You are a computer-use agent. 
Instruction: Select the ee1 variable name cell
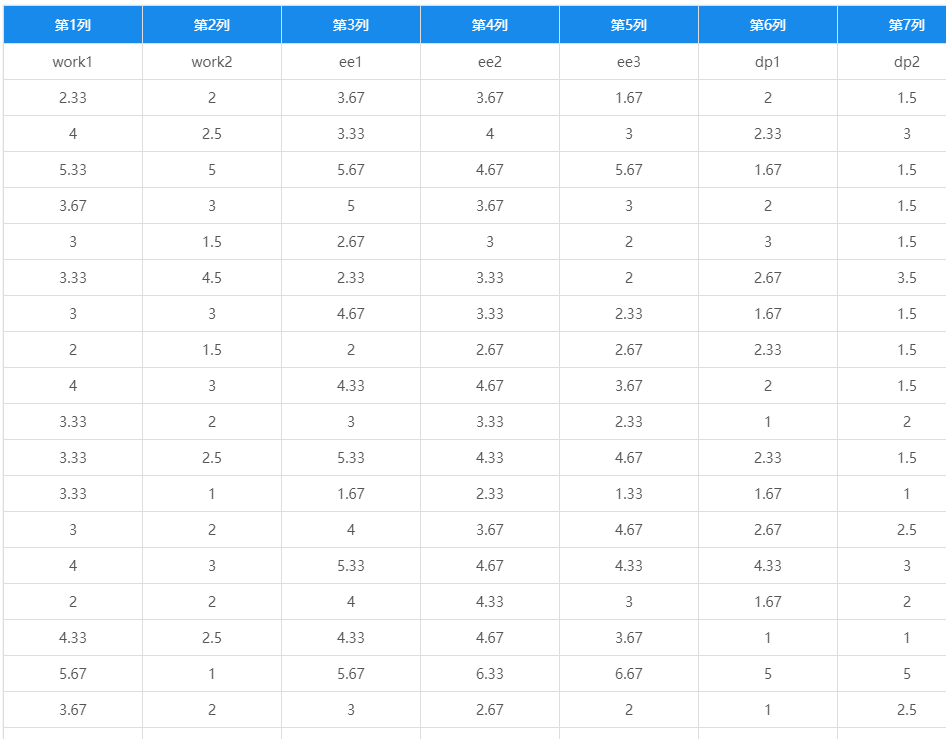click(x=351, y=62)
